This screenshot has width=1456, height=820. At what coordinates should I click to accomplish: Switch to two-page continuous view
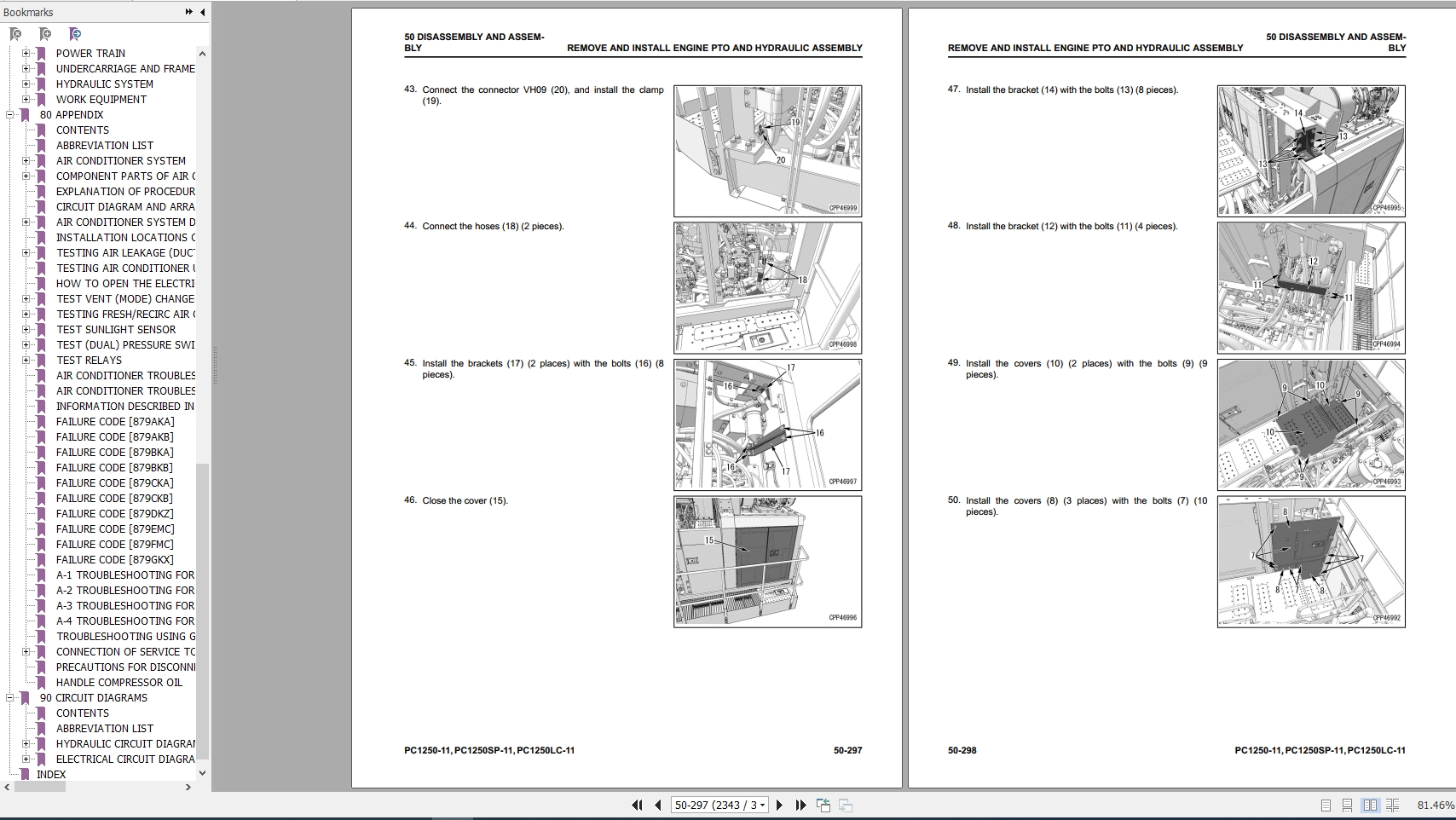click(1393, 805)
